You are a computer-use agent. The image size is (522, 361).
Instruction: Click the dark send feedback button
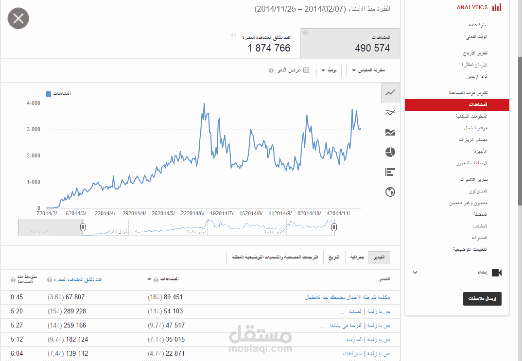pos(482,298)
